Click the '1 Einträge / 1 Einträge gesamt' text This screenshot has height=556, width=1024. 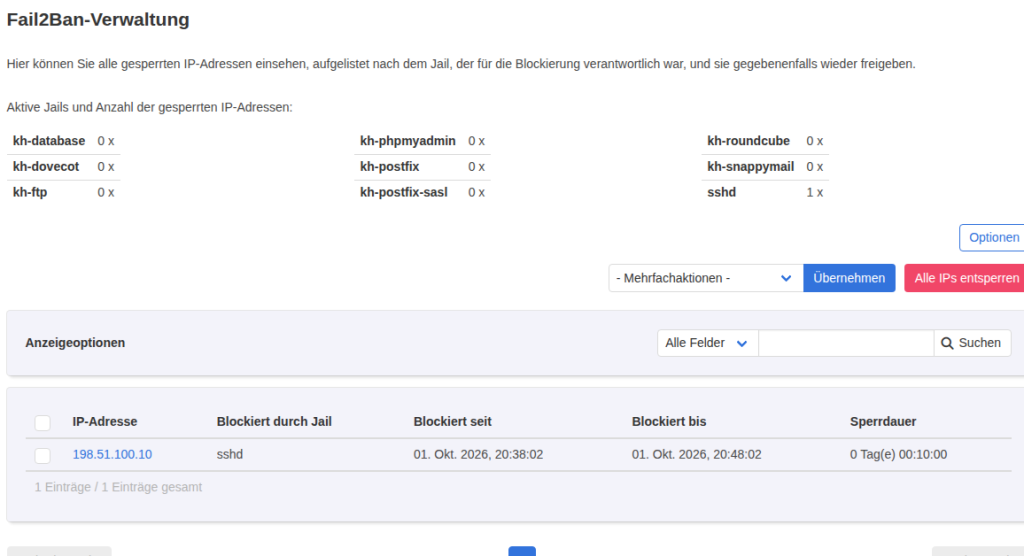pyautogui.click(x=118, y=487)
